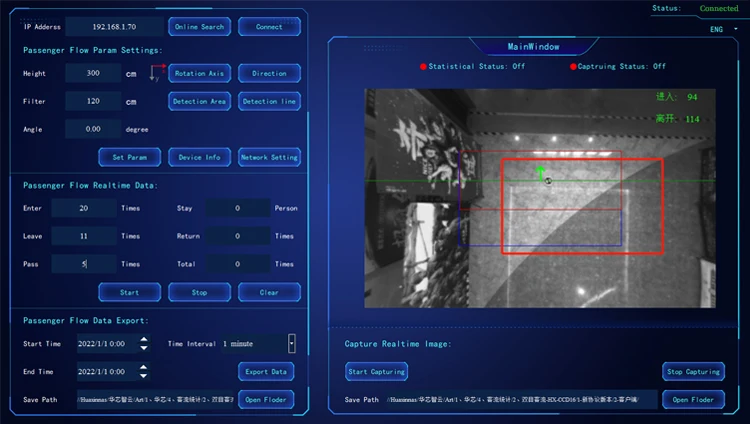Open Rotation Axis settings
The height and width of the screenshot is (424, 750).
pyautogui.click(x=199, y=73)
